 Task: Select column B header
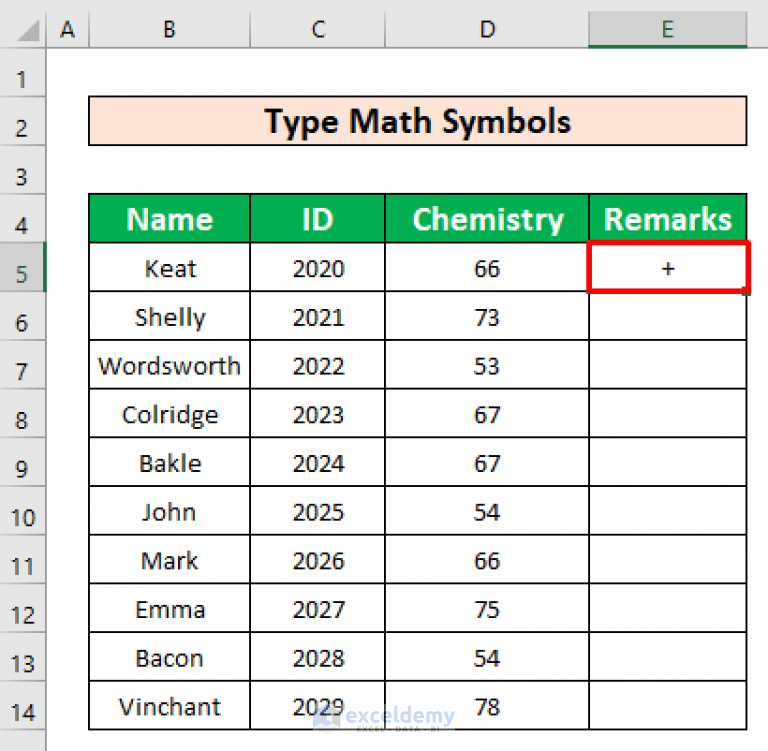point(169,29)
